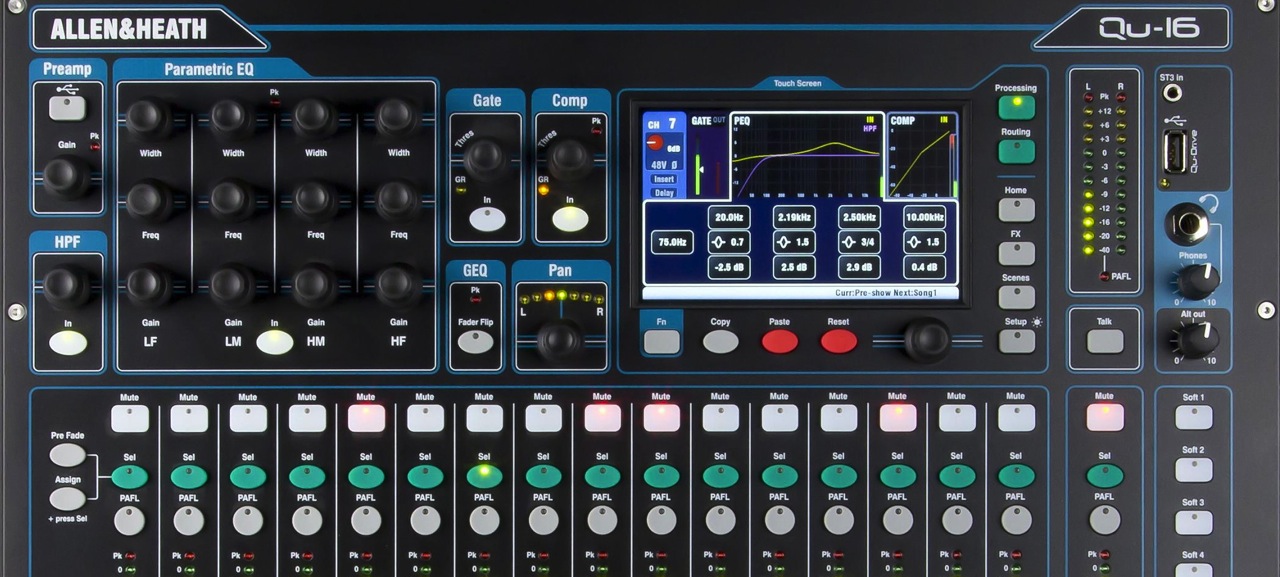Click the HPF frequency knob
Viewport: 1280px width, 577px height.
[x=66, y=287]
